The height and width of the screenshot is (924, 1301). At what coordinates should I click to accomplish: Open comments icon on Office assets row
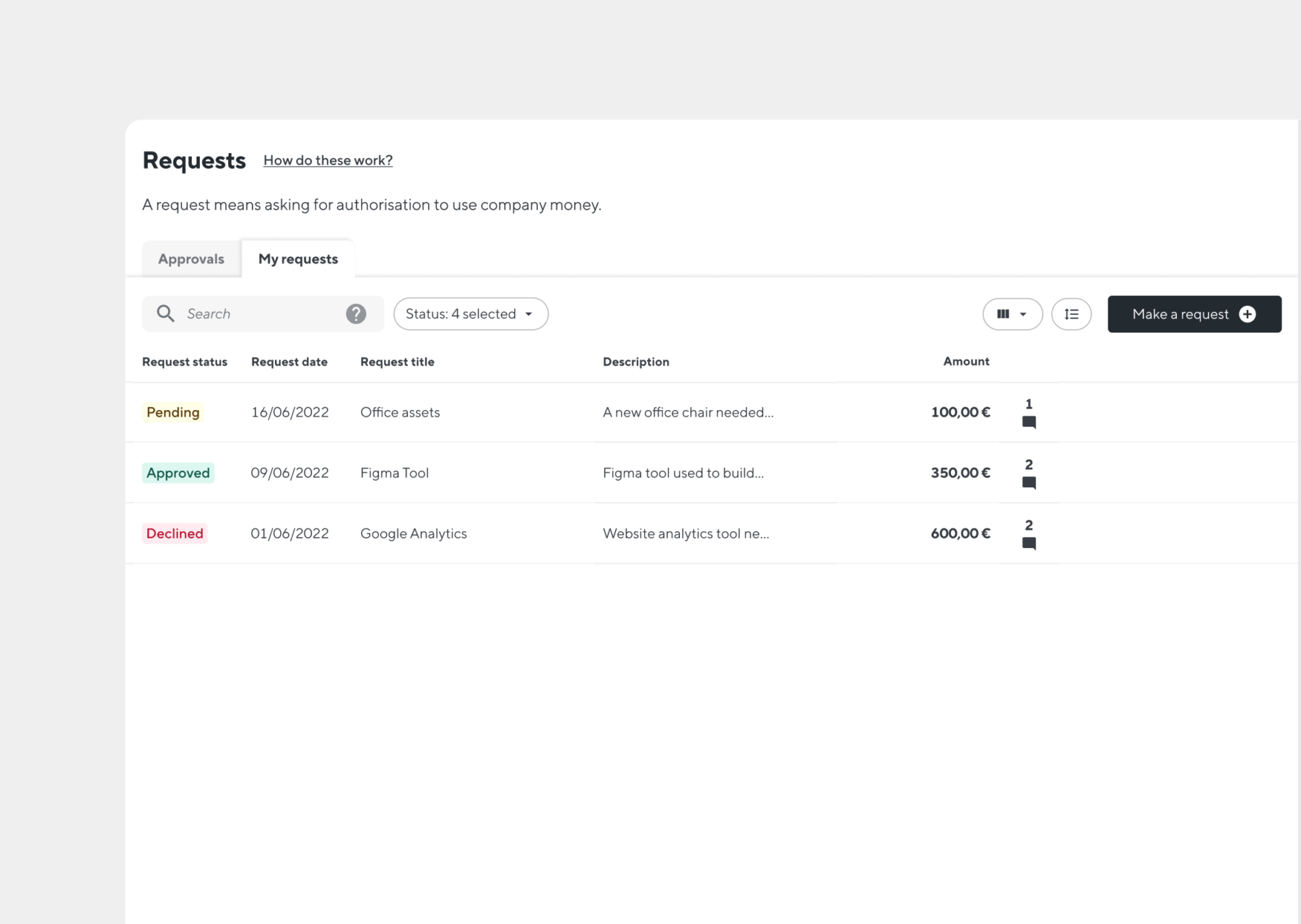[1029, 422]
